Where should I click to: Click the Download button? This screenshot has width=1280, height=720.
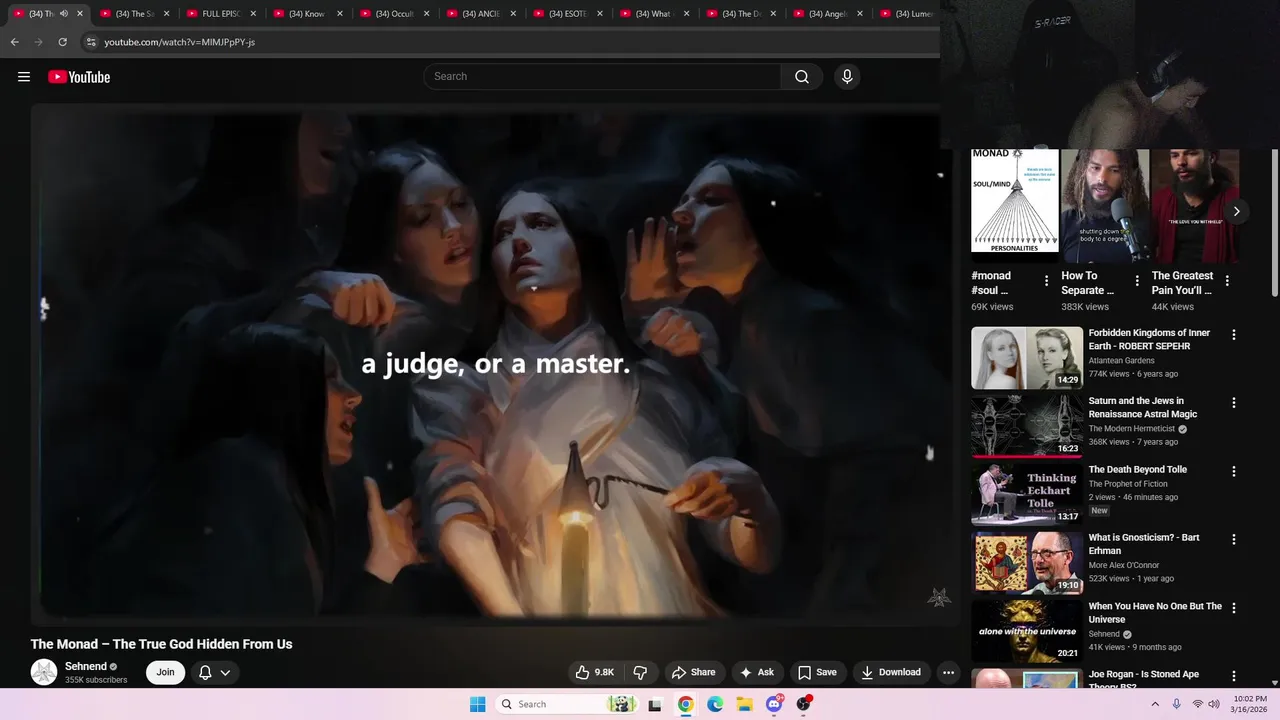click(891, 672)
